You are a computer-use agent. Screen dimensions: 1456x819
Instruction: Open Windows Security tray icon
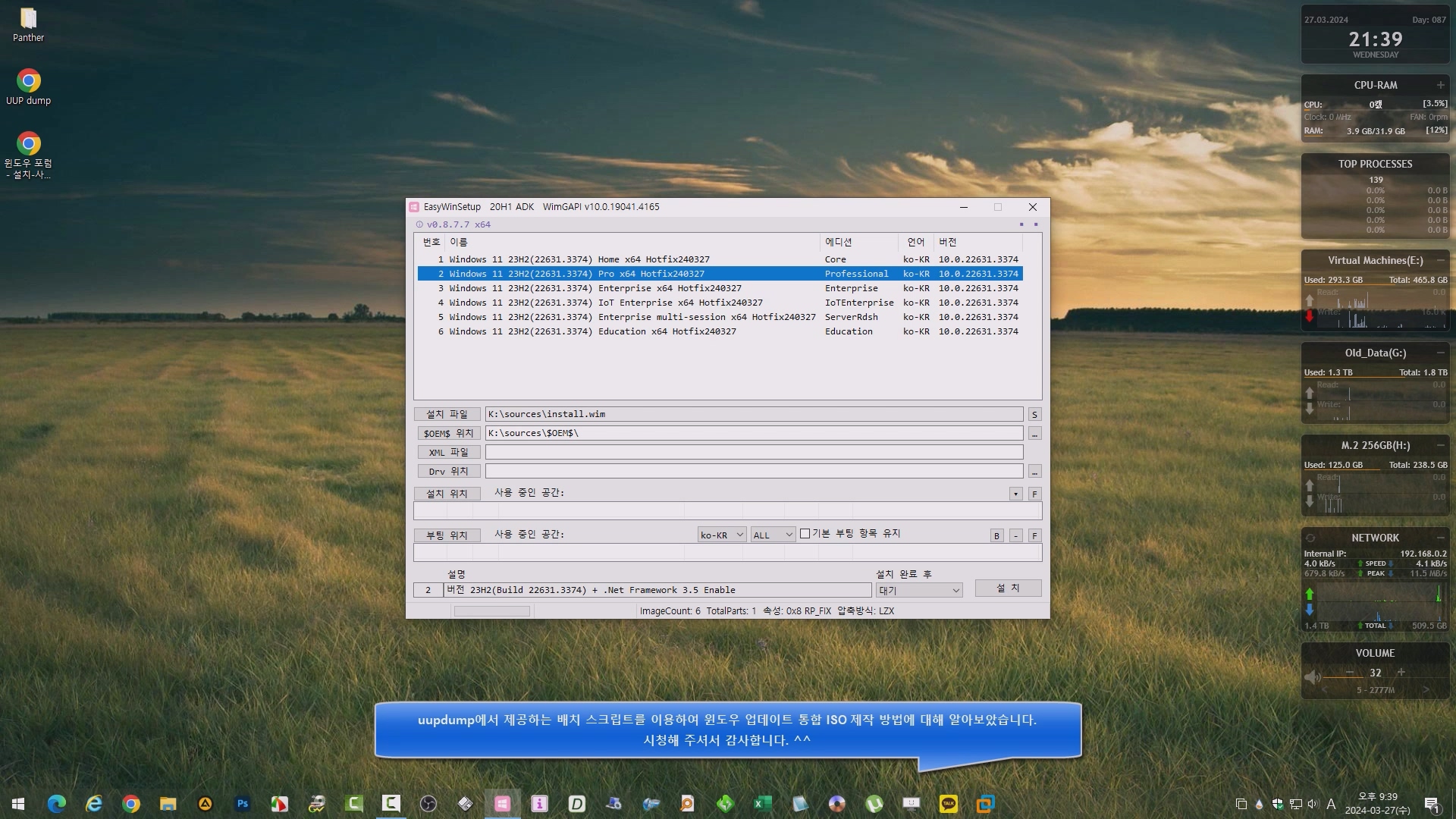pos(1278,804)
